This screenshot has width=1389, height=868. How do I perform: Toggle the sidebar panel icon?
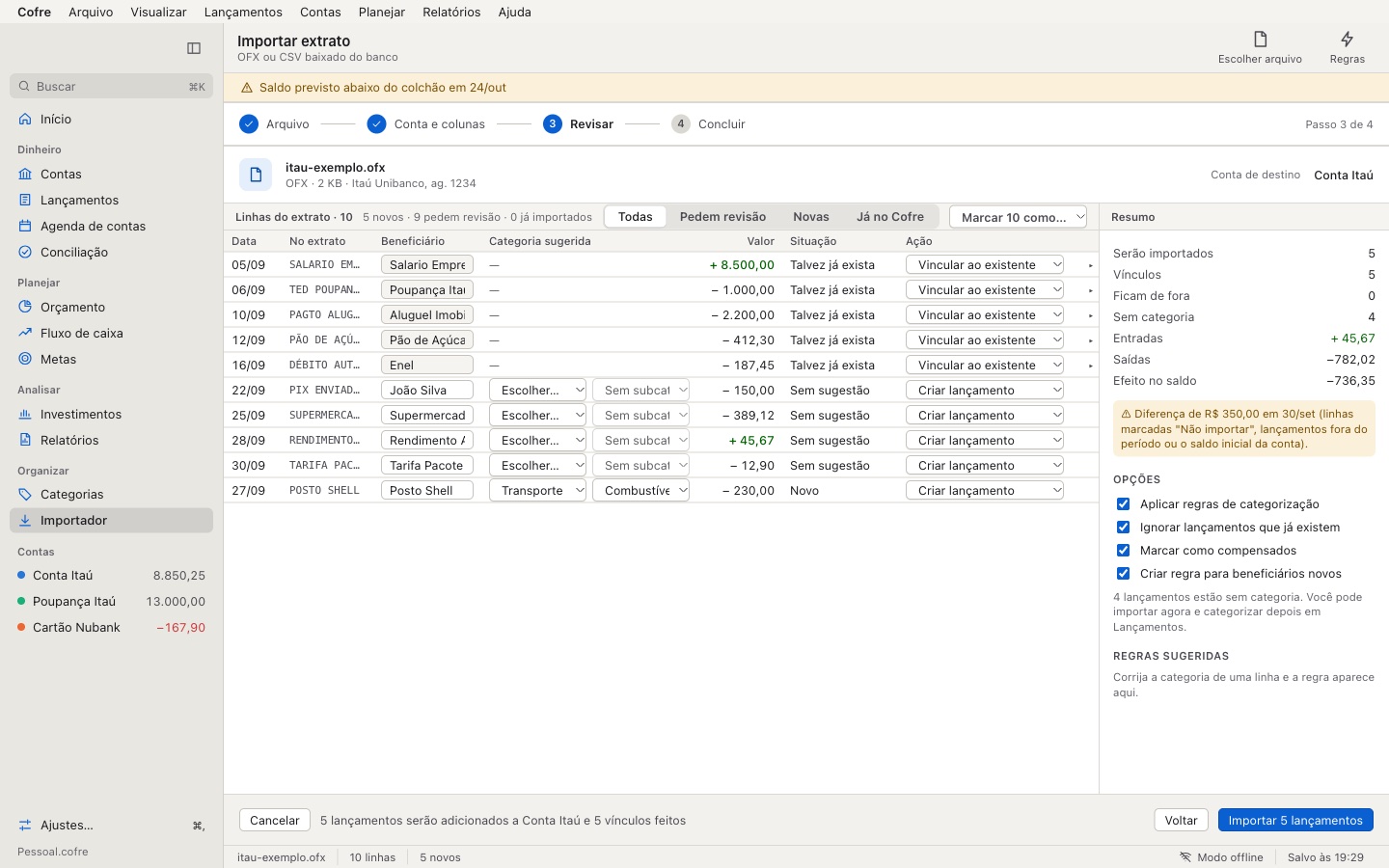tap(194, 48)
